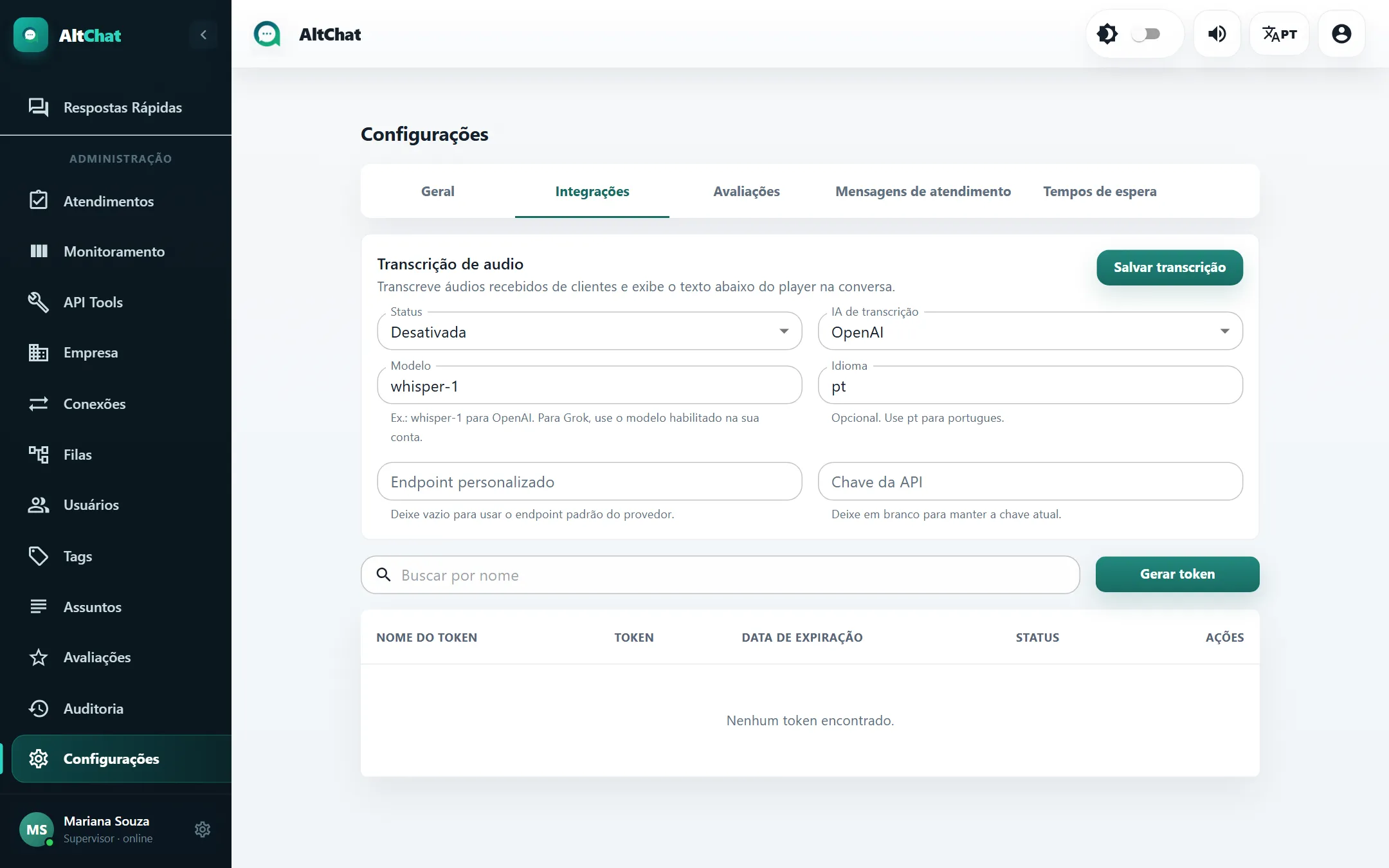Open Respostas Rápidas chat icon in sidebar
1389x868 pixels.
(x=39, y=107)
